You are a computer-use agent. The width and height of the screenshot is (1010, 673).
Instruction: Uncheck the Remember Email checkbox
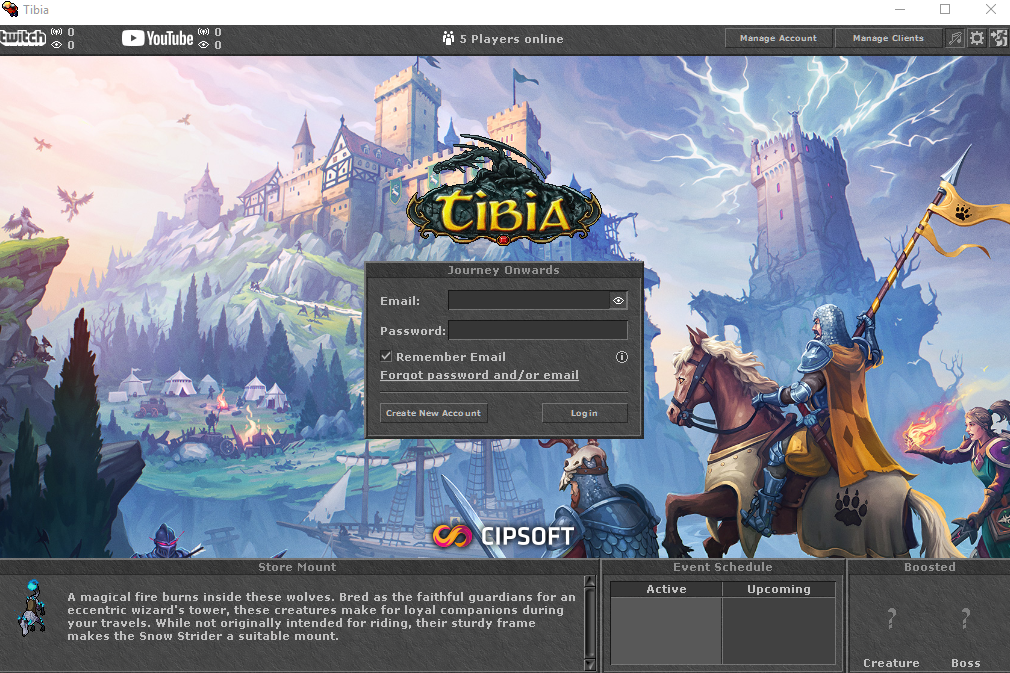pyautogui.click(x=386, y=356)
